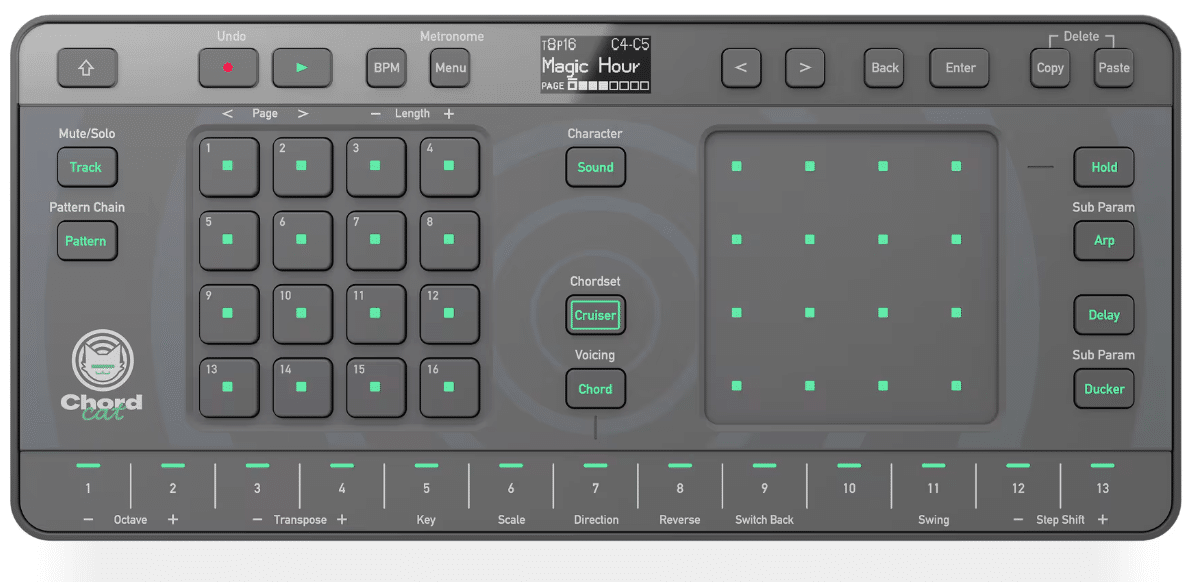Click the Copy button
Image resolution: width=1194 pixels, height=582 pixels.
pos(1050,68)
